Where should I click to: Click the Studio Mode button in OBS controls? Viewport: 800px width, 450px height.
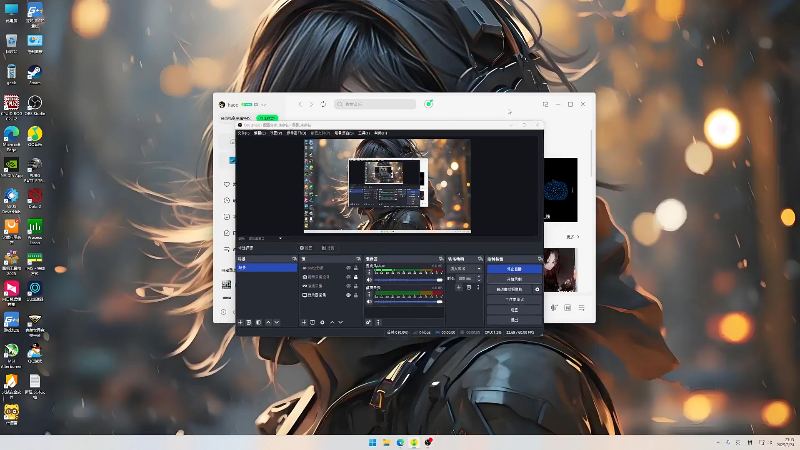coord(514,299)
